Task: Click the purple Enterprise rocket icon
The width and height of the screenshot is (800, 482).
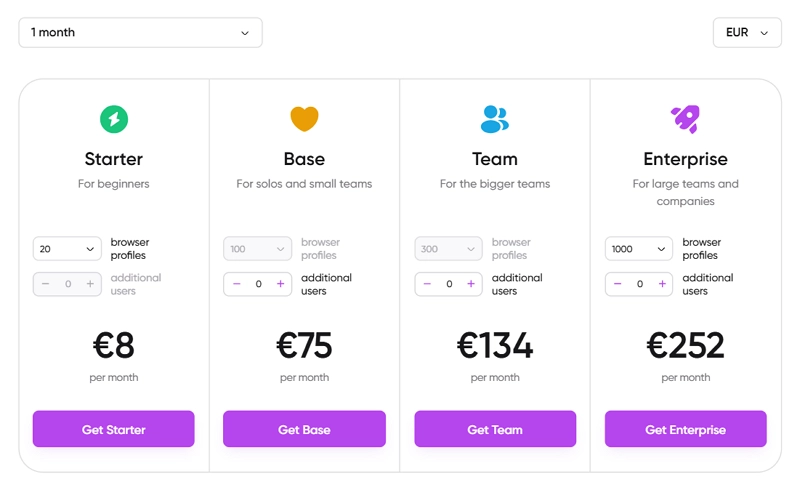Action: click(x=685, y=119)
